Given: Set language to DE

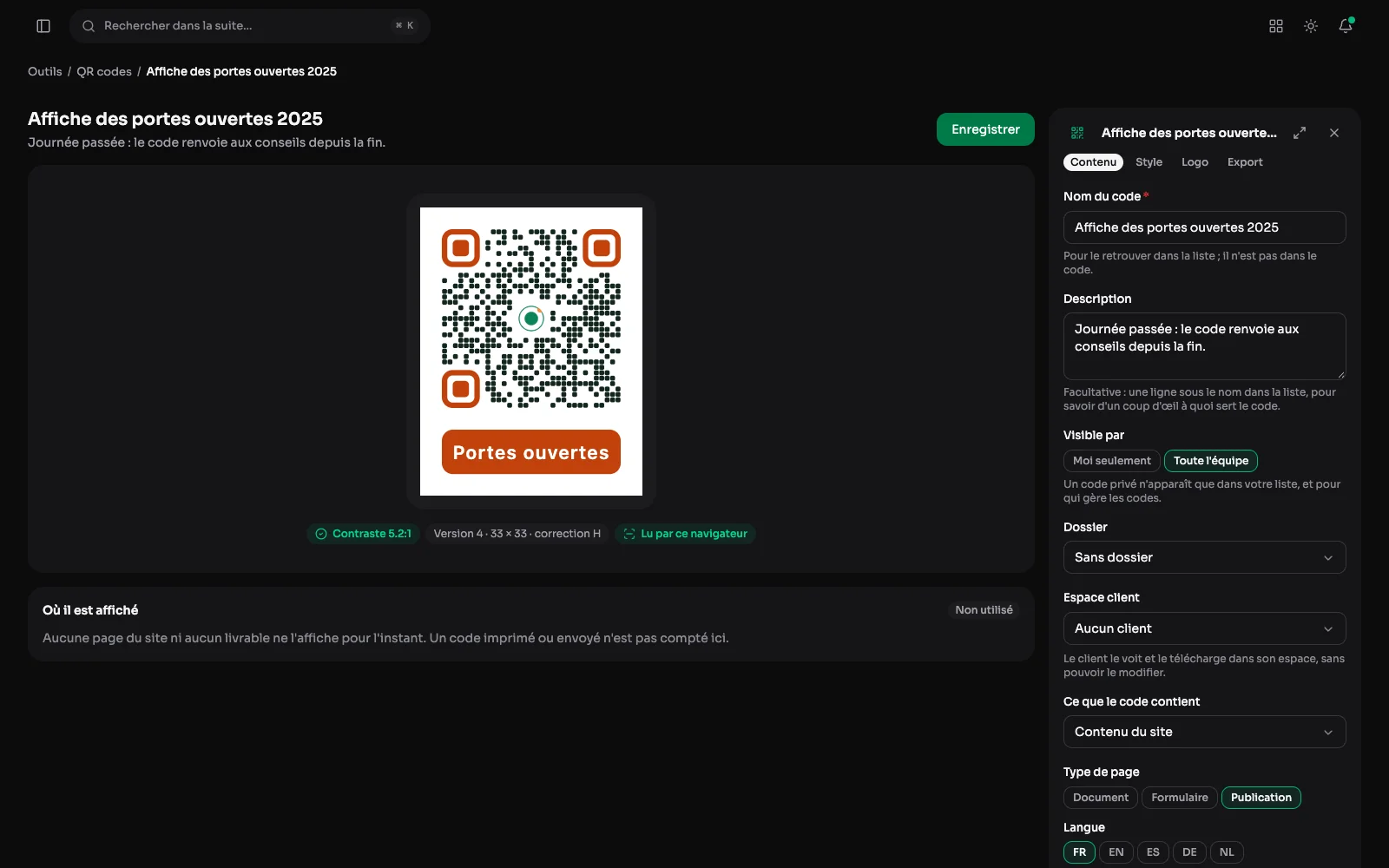Looking at the screenshot, I should tap(1189, 852).
